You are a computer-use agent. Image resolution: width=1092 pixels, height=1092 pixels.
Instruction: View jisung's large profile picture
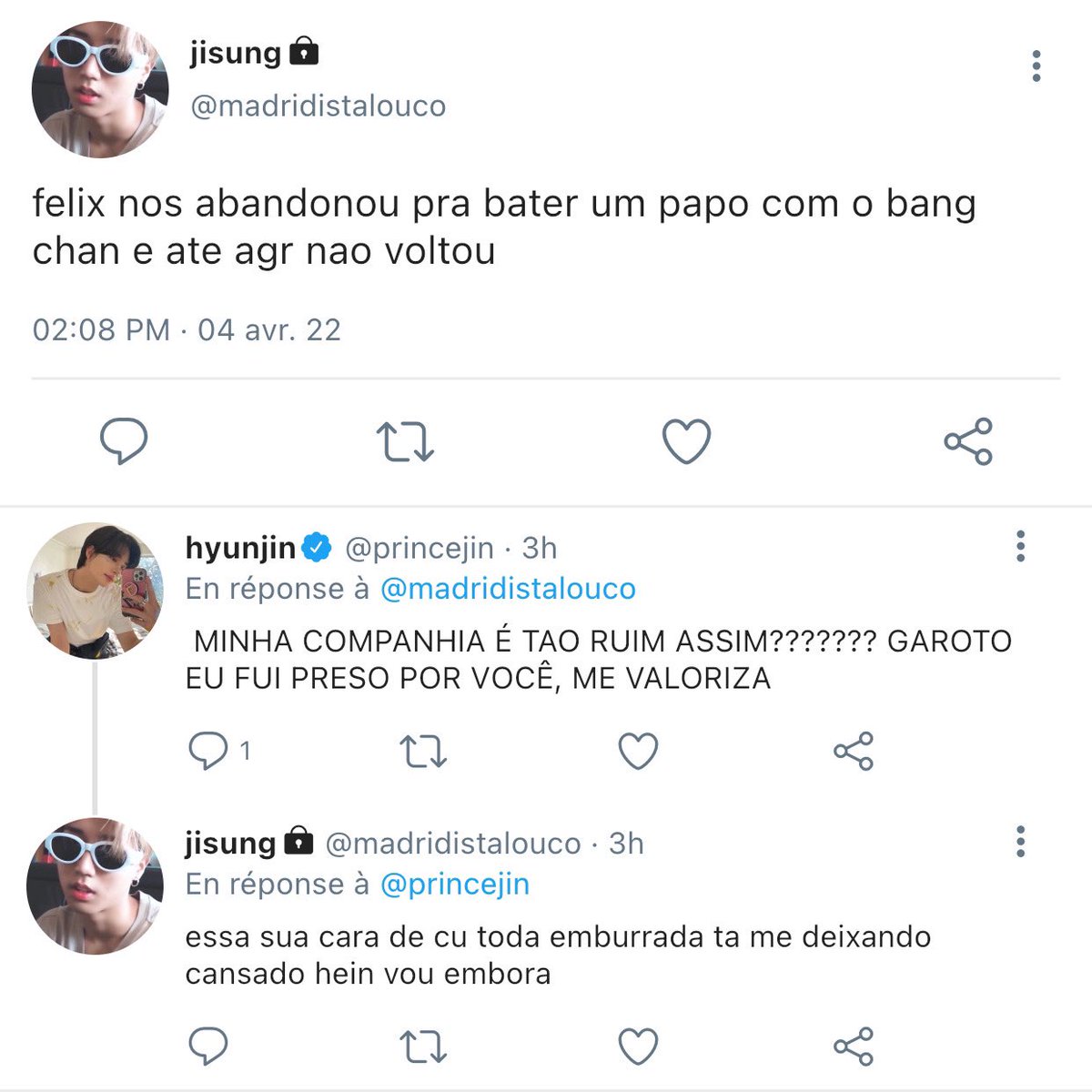tap(100, 89)
